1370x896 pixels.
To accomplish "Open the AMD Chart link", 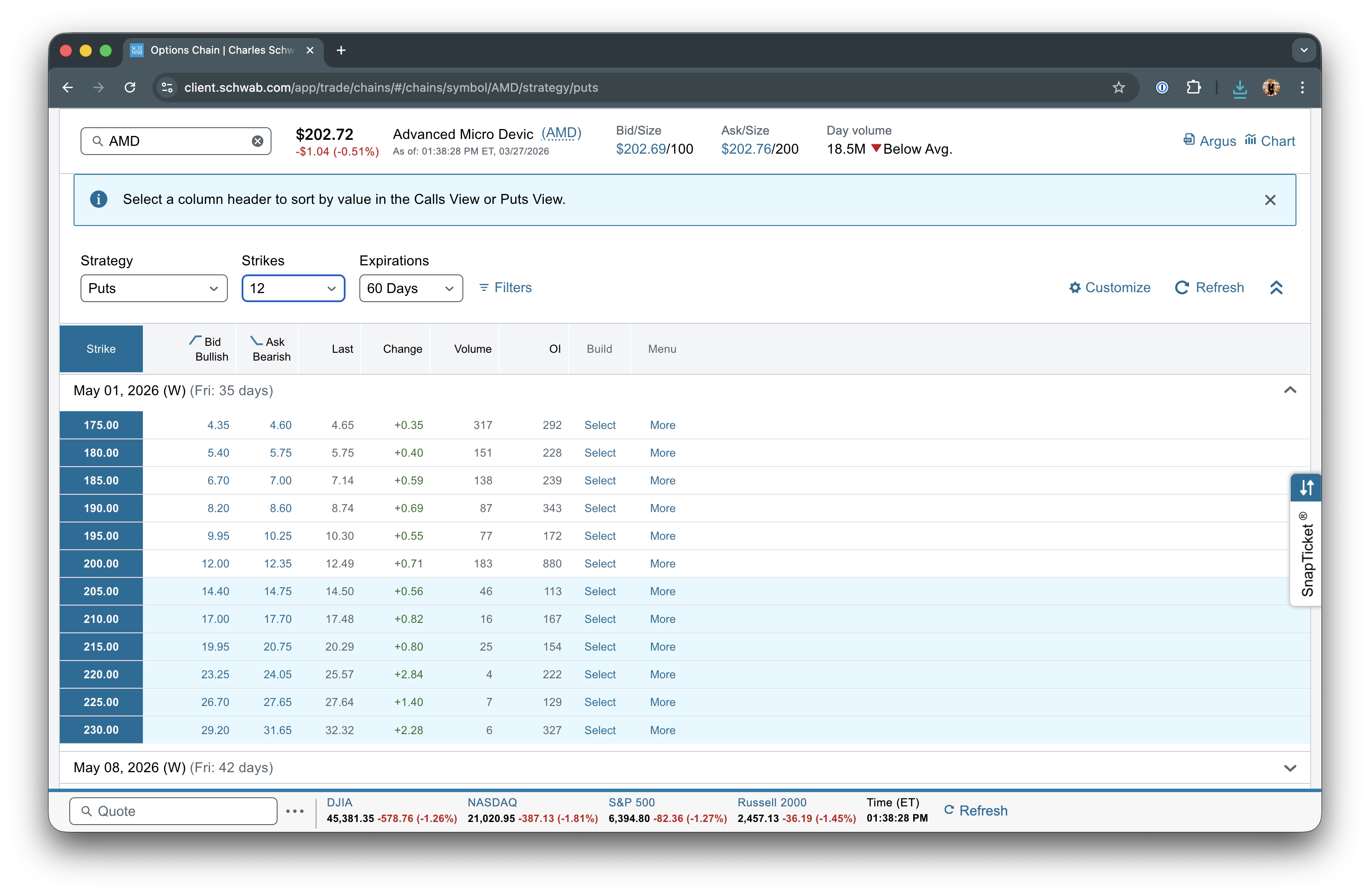I will pos(1269,141).
